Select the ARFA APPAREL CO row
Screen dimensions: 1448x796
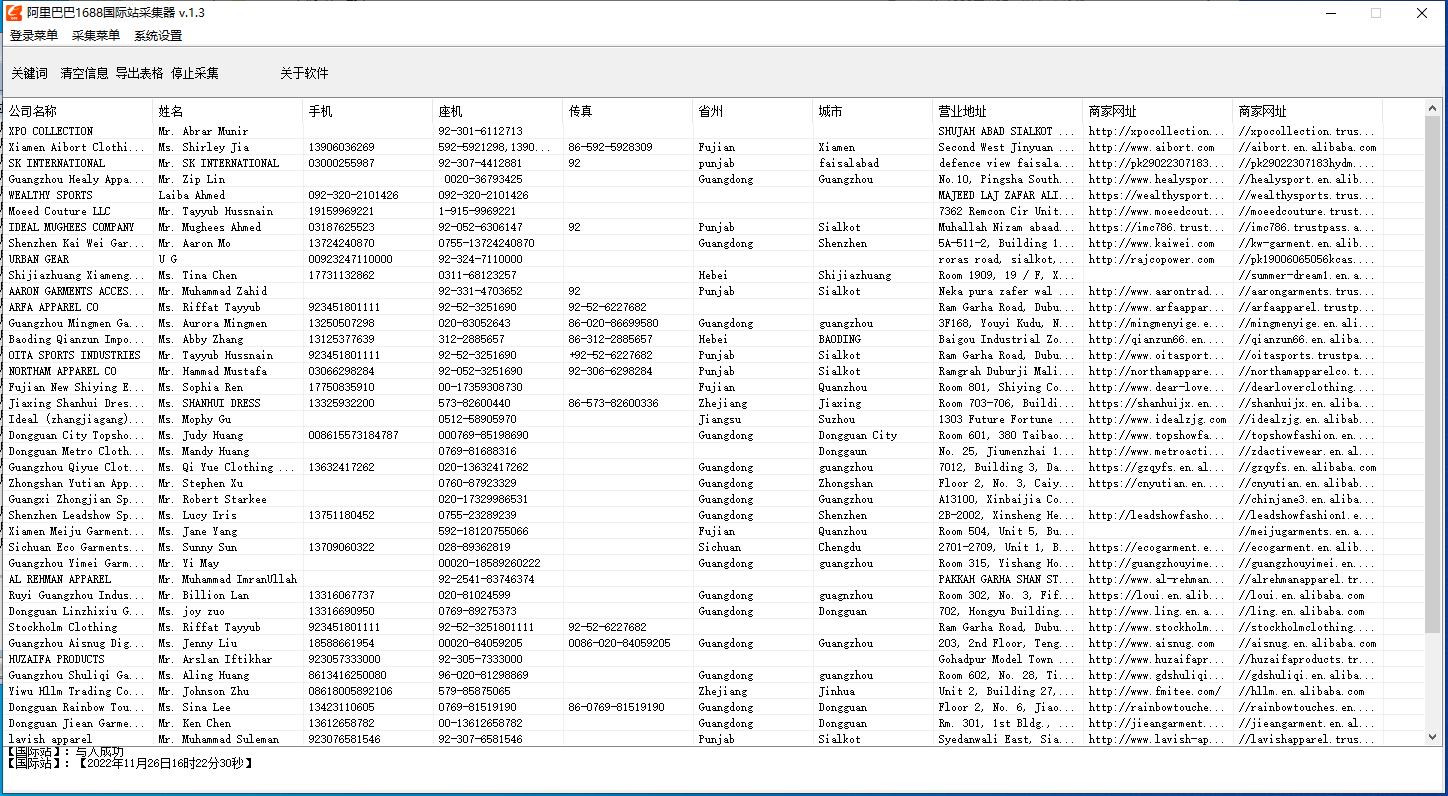point(714,307)
